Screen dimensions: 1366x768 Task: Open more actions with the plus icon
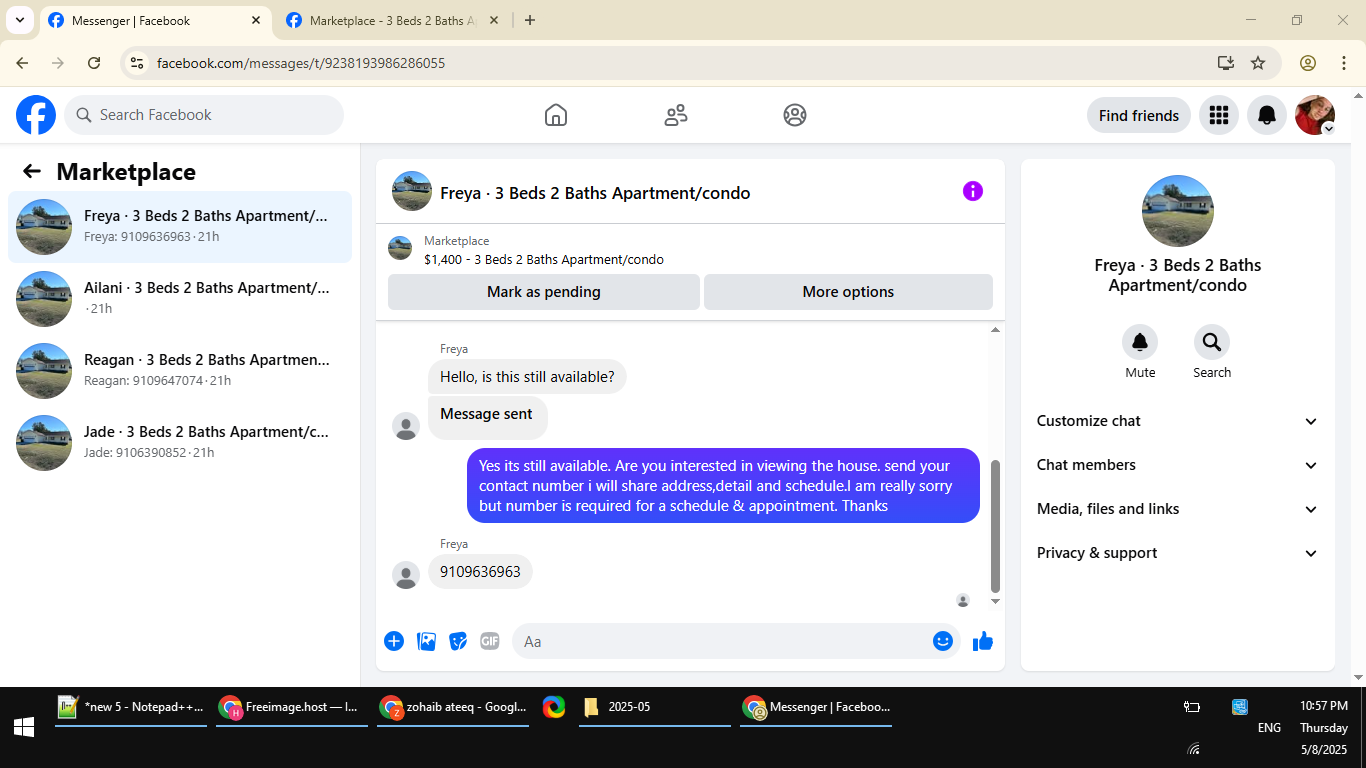[x=394, y=641]
